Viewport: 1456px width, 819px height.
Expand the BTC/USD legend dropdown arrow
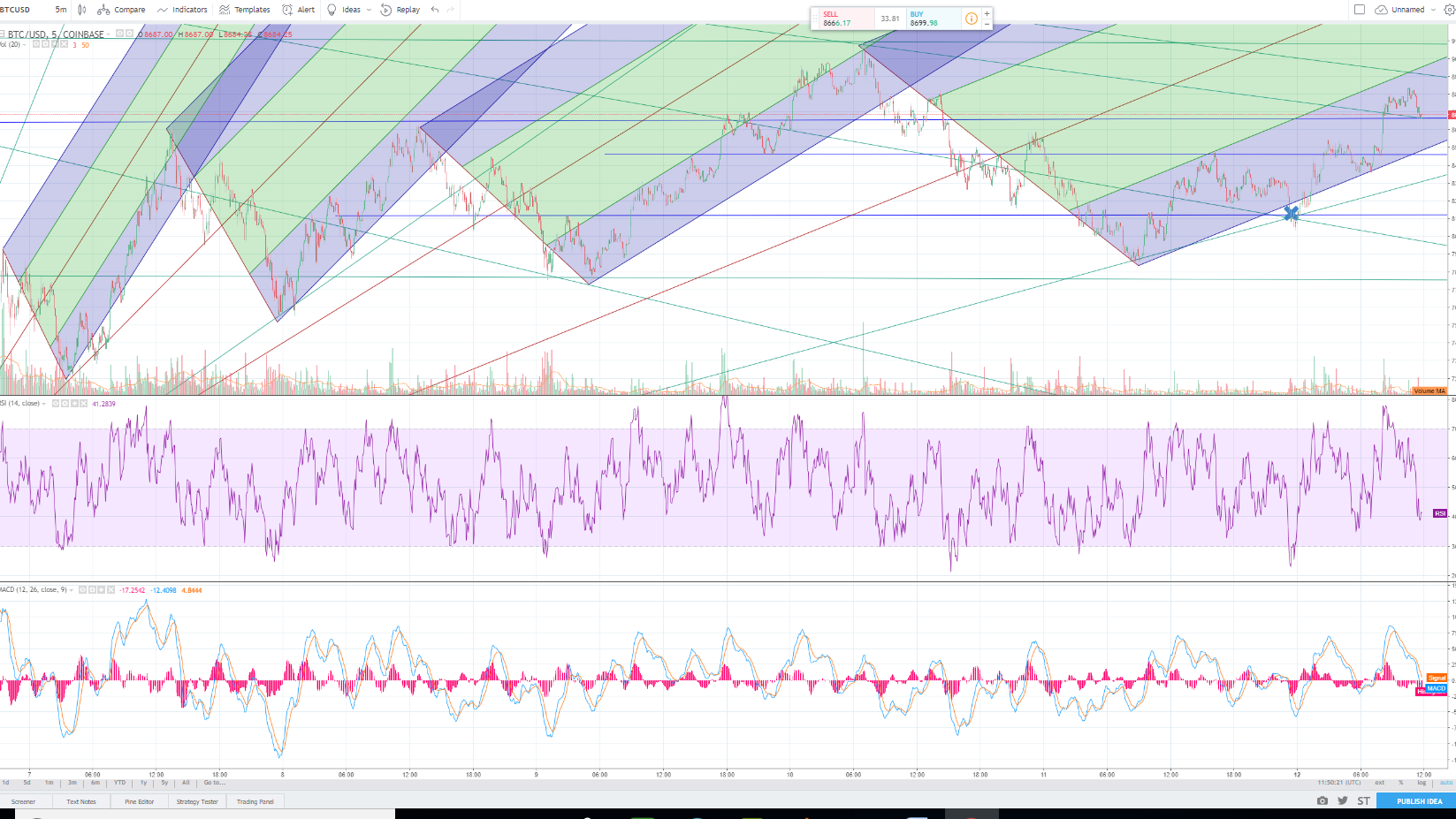click(x=110, y=34)
